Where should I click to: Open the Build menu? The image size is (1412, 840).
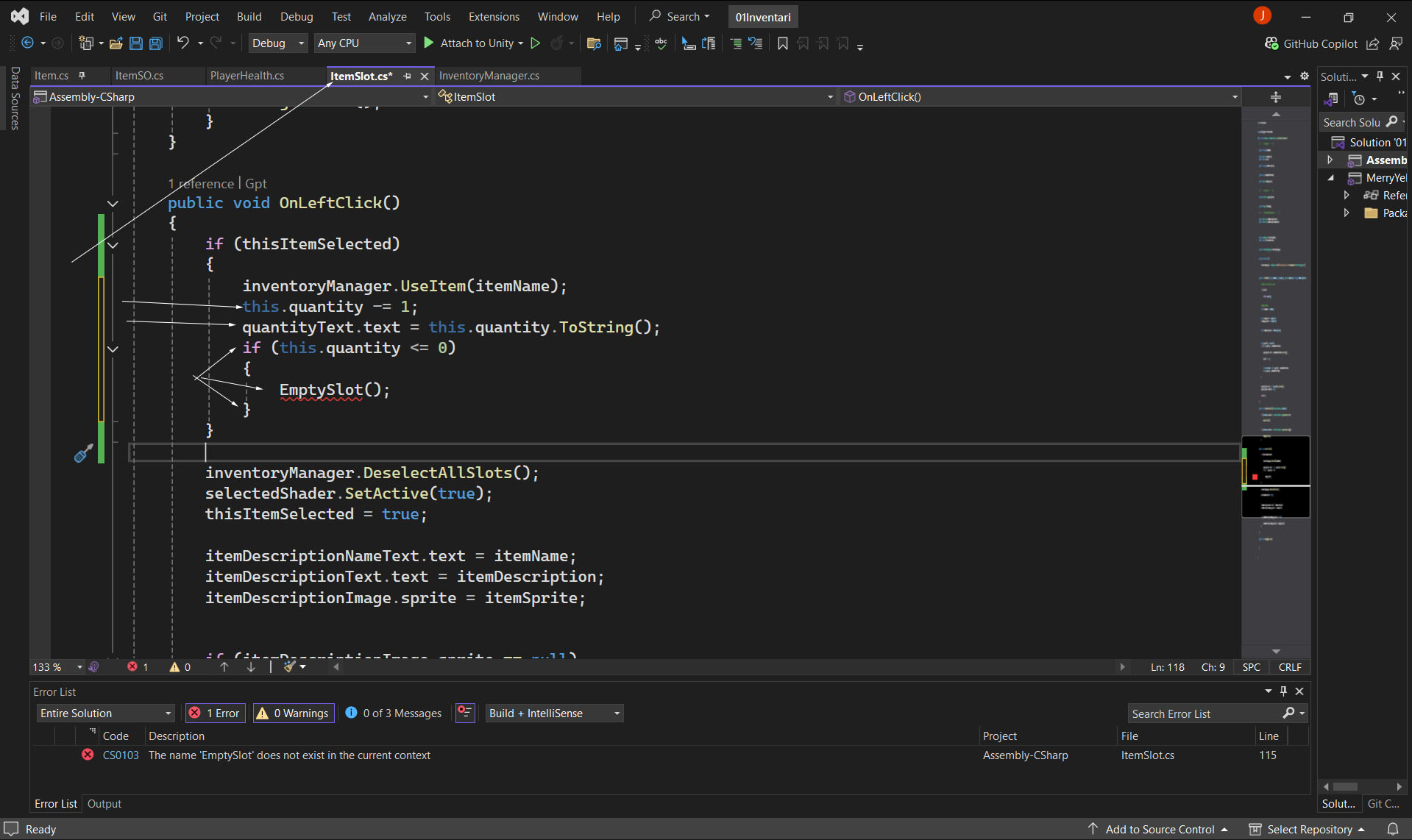(x=249, y=16)
